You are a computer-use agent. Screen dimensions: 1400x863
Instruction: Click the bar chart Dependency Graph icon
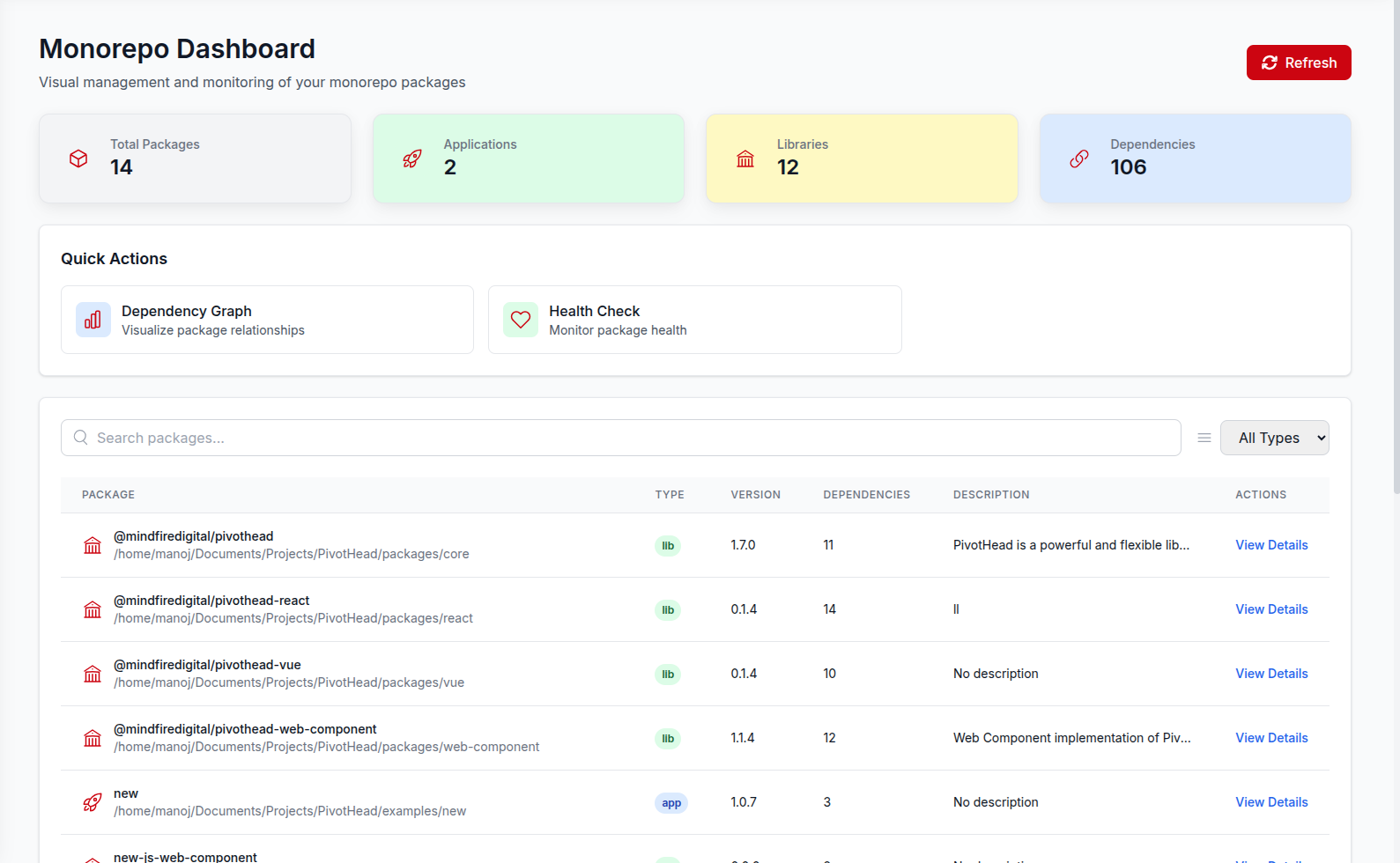pos(93,321)
